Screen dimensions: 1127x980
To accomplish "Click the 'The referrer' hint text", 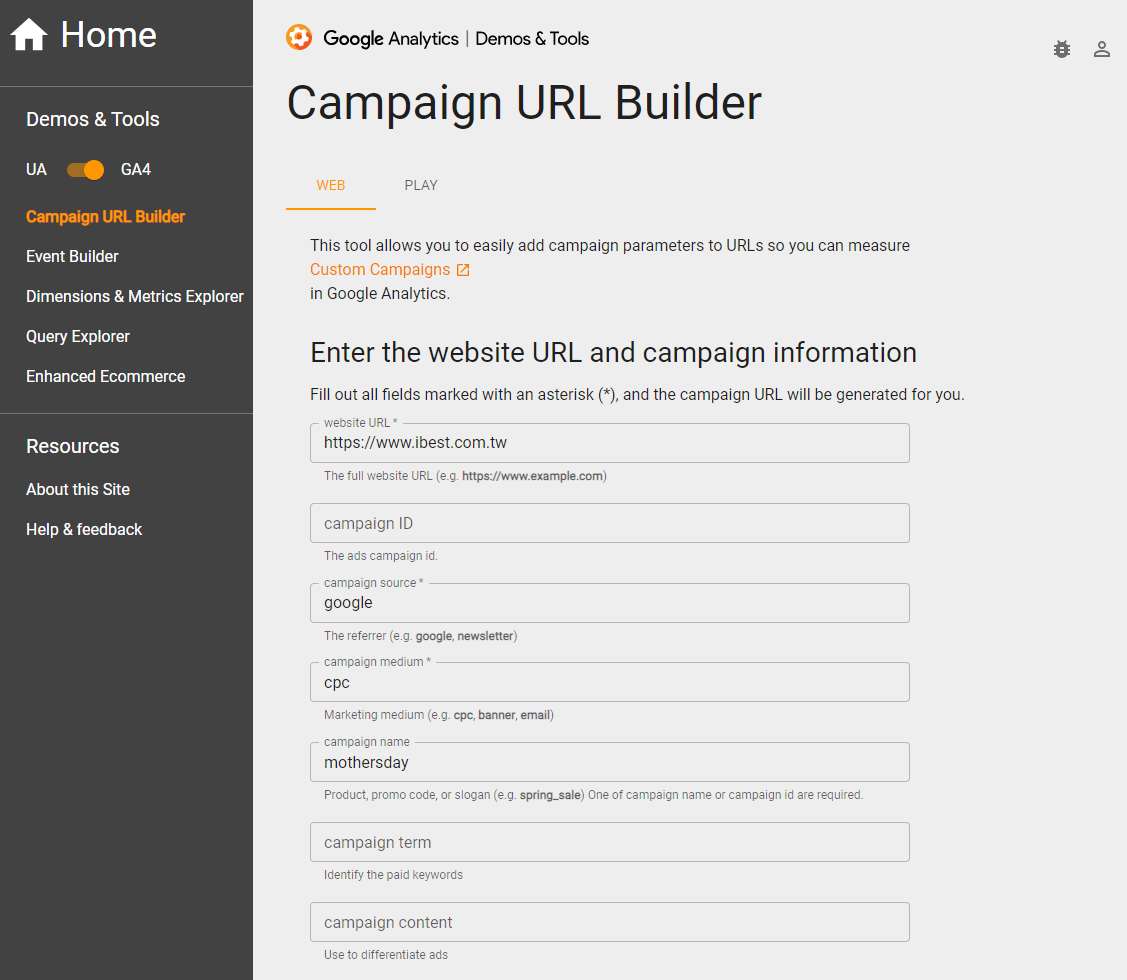I will tap(420, 636).
